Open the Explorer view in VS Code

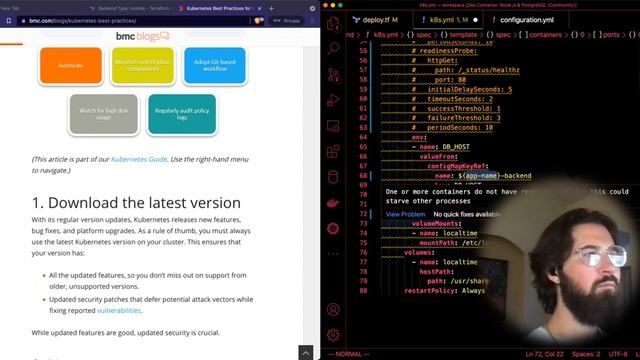coord(333,24)
